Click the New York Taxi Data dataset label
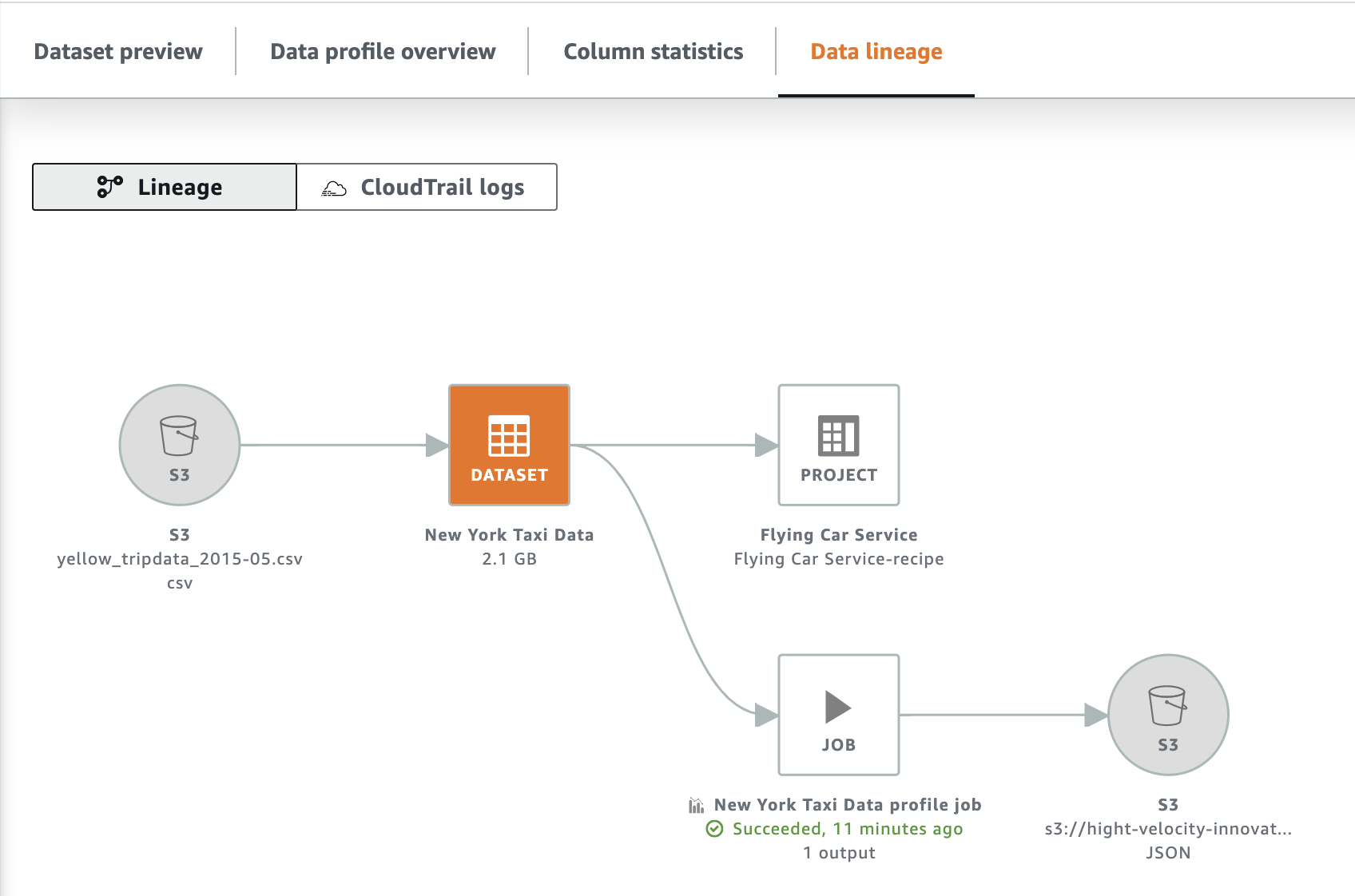Viewport: 1355px width, 896px height. pos(509,535)
